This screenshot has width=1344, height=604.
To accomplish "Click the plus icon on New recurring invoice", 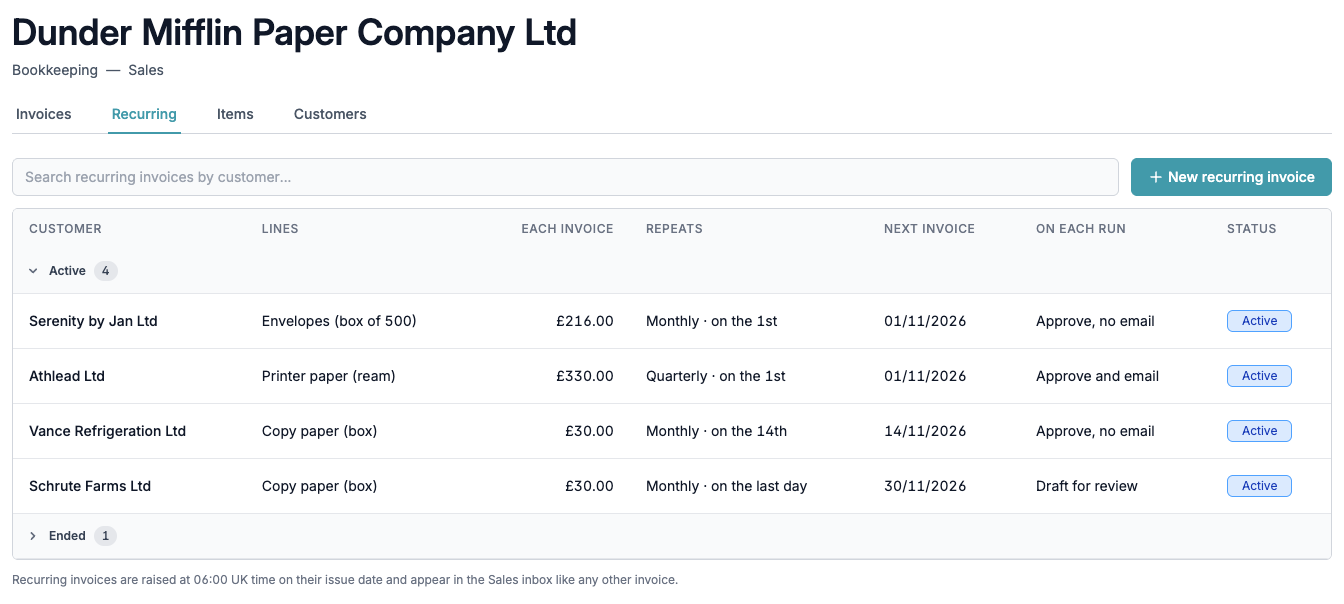I will coord(1156,177).
